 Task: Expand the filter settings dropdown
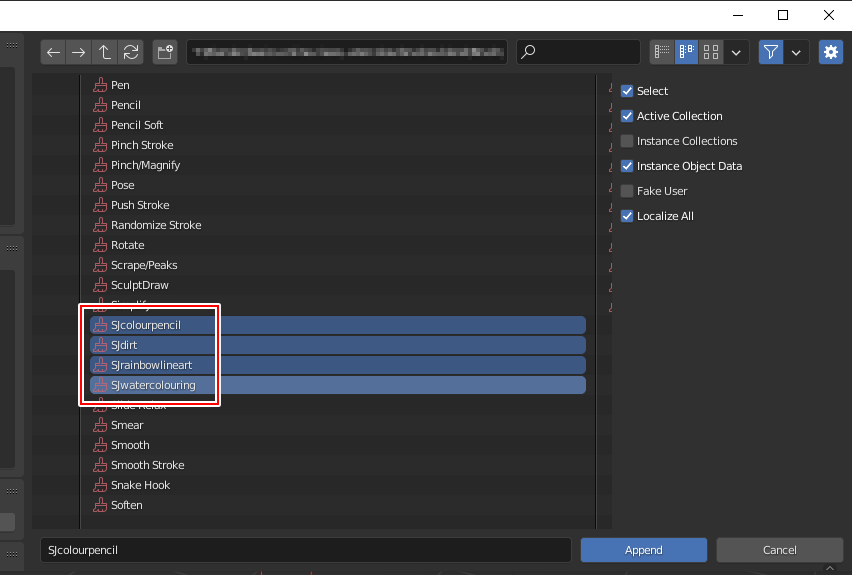(796, 52)
